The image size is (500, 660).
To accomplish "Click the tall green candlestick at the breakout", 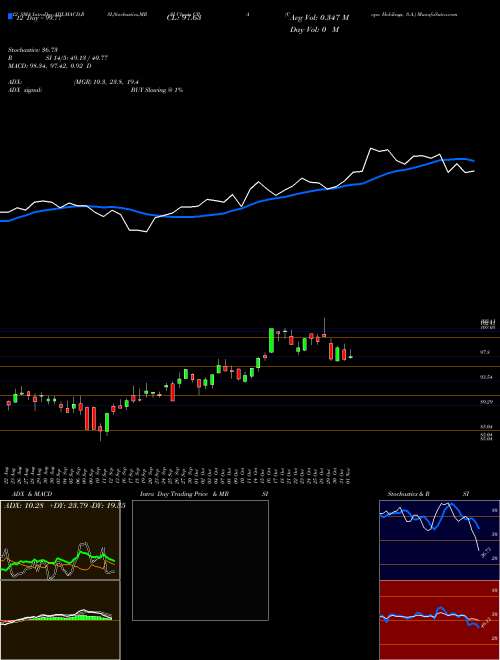I will point(271,340).
